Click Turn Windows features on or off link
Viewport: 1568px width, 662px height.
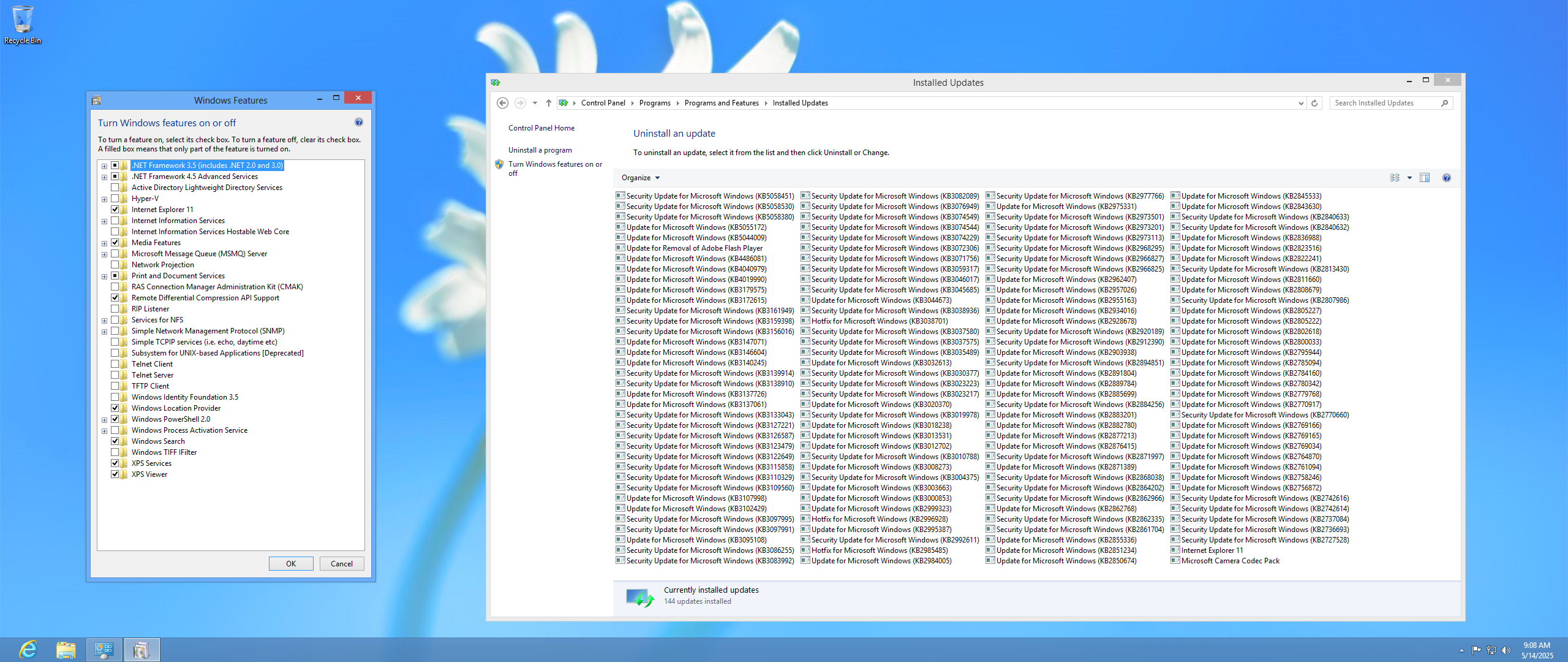point(555,169)
